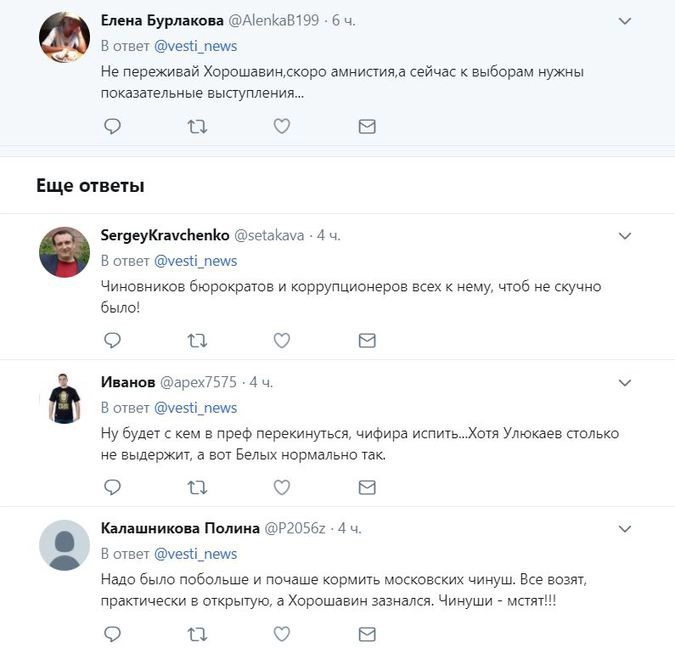The width and height of the screenshot is (675, 648).
Task: Reply to SergeyKravchenko's tweet
Action: coord(113,340)
